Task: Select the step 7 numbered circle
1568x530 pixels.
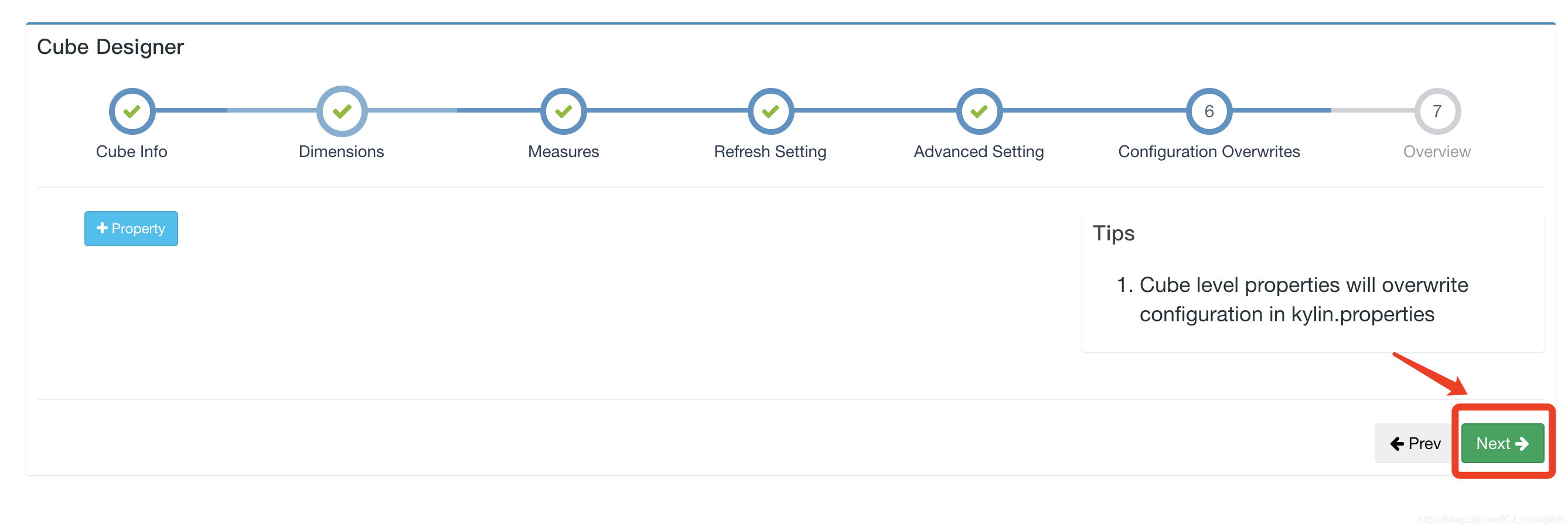Action: tap(1437, 111)
